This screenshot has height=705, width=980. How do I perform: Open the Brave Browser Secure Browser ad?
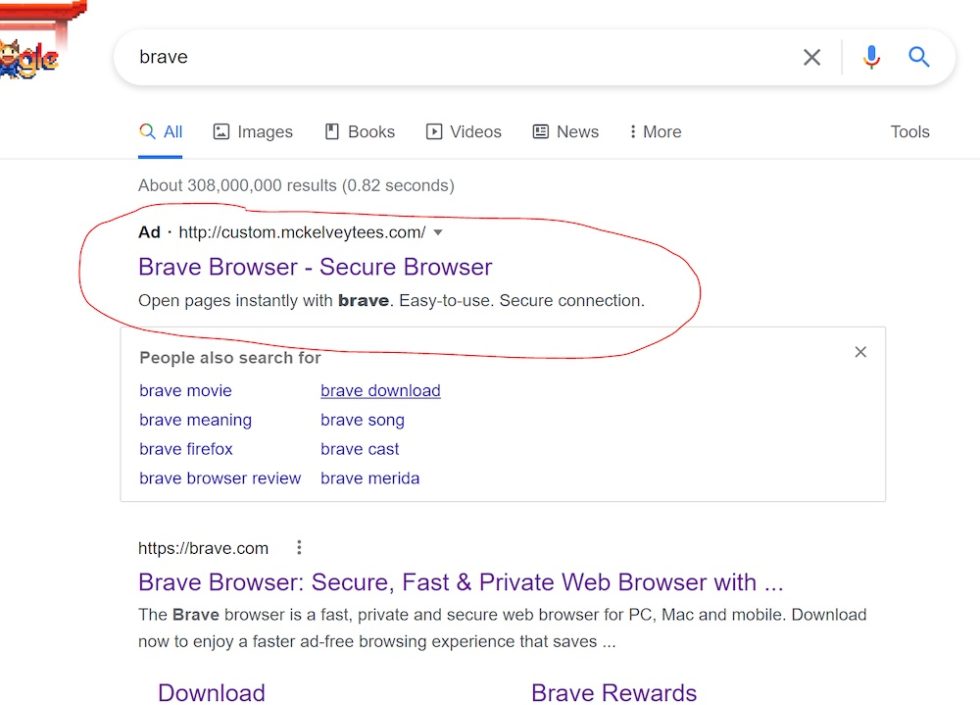point(314,267)
